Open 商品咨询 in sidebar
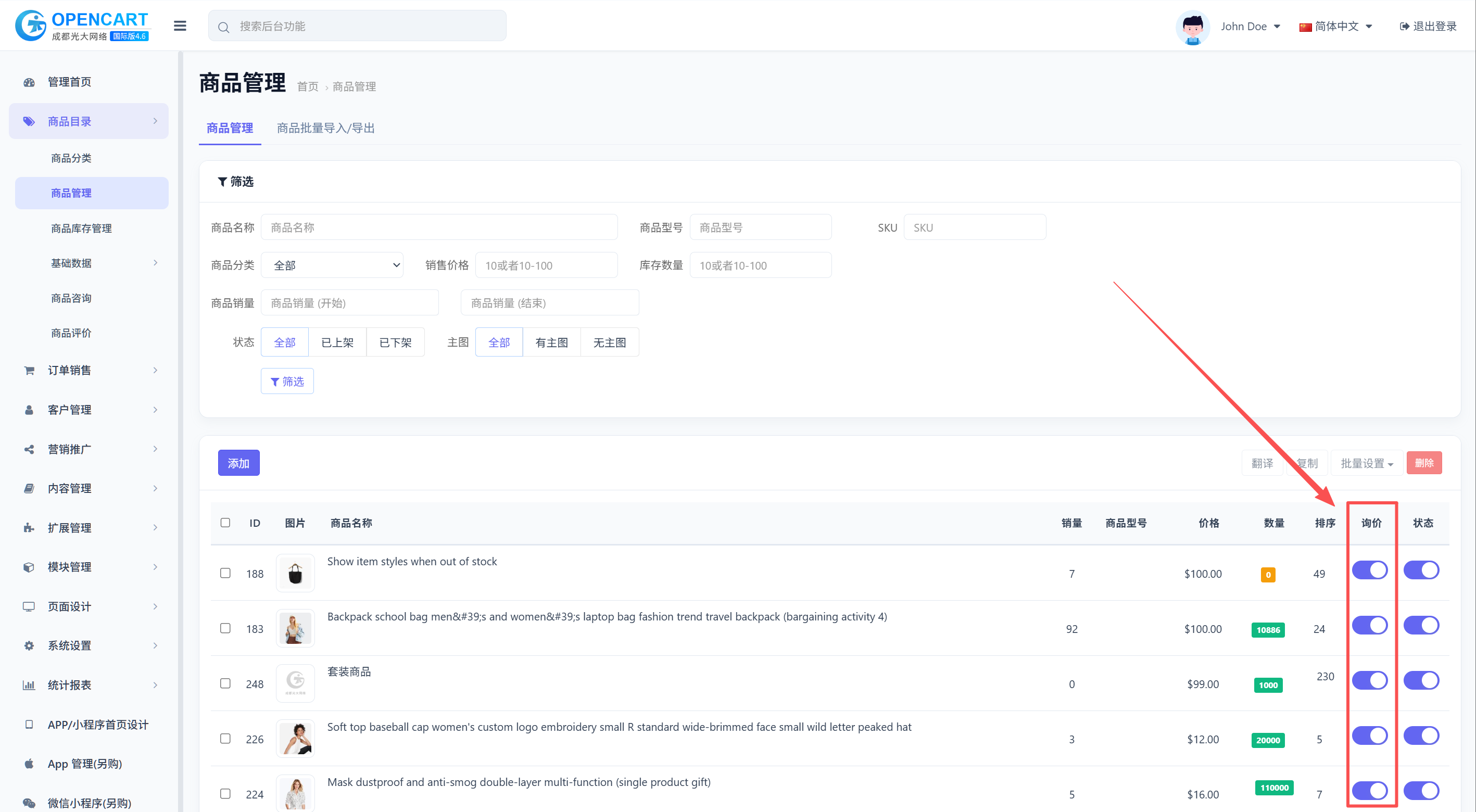 coord(71,298)
